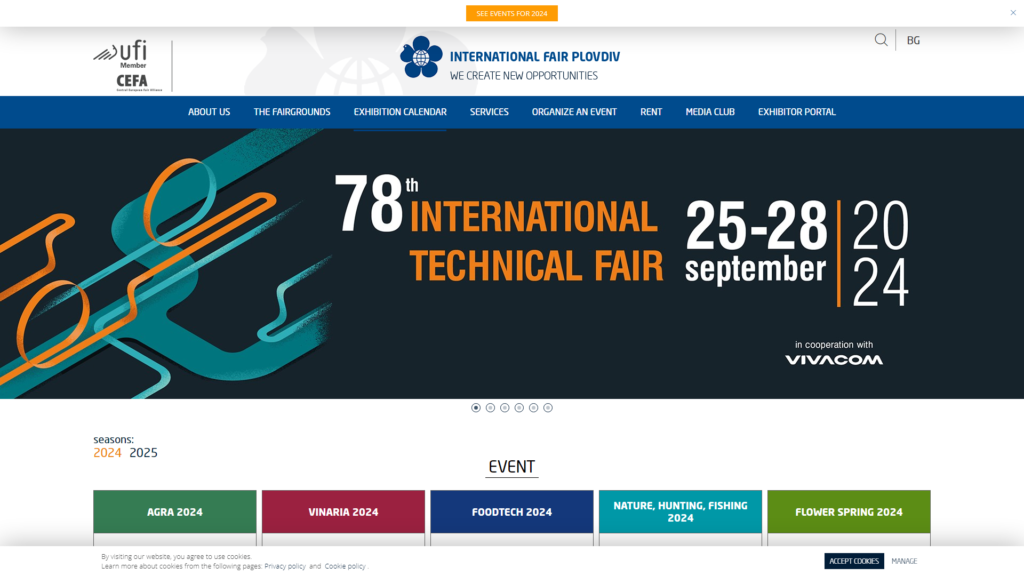Open the AGRA 2024 event card

pos(175,512)
